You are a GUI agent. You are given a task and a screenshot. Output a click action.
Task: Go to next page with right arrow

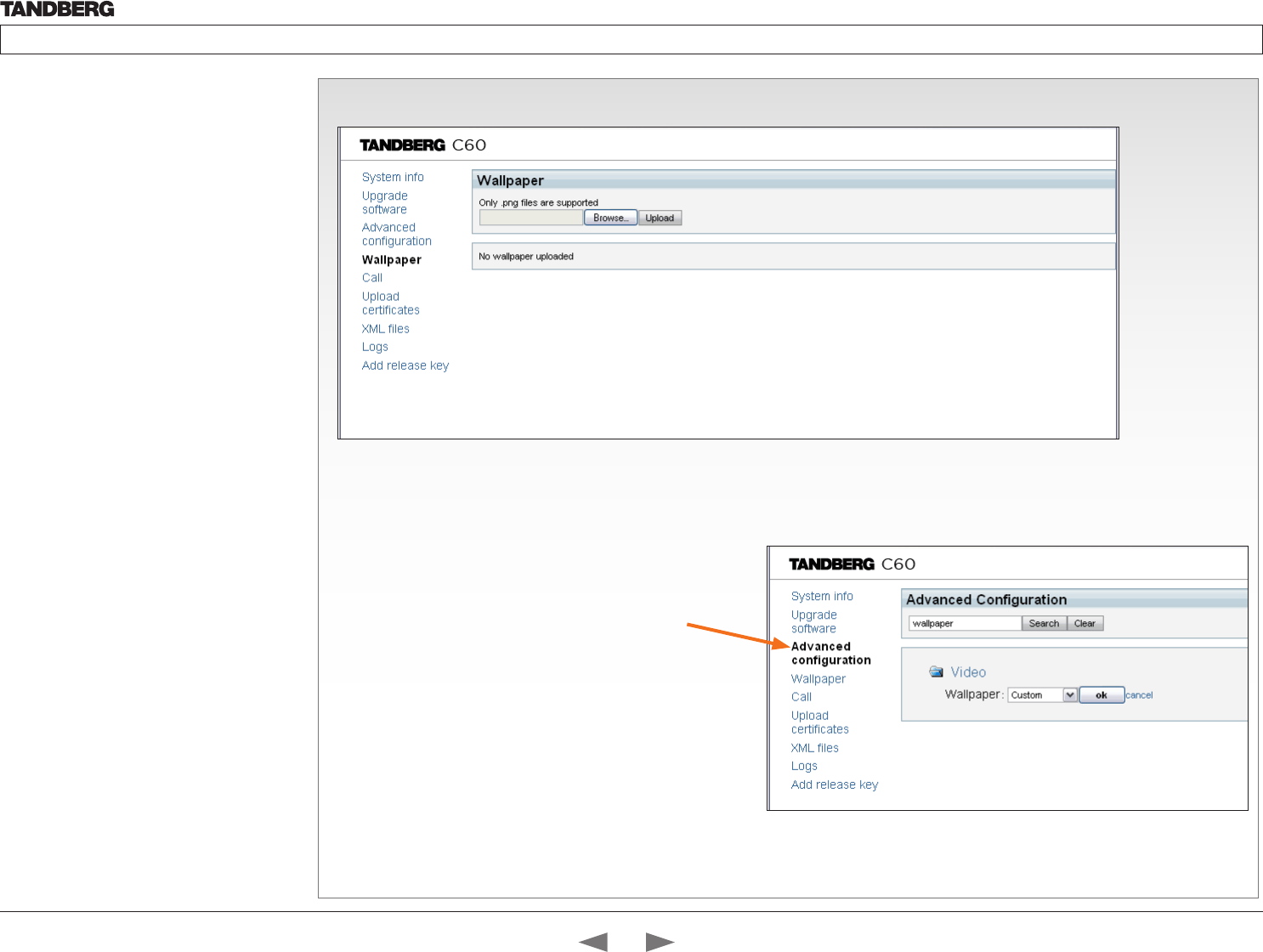click(x=660, y=941)
